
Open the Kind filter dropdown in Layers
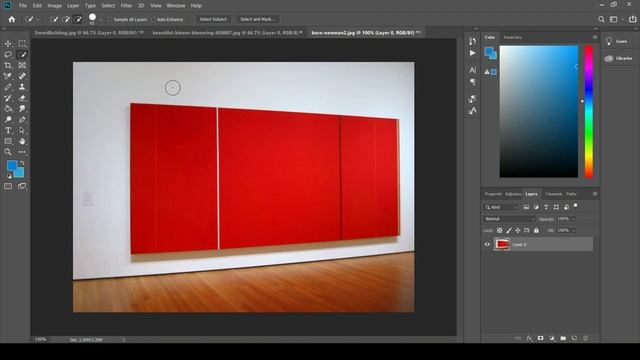[x=501, y=207]
